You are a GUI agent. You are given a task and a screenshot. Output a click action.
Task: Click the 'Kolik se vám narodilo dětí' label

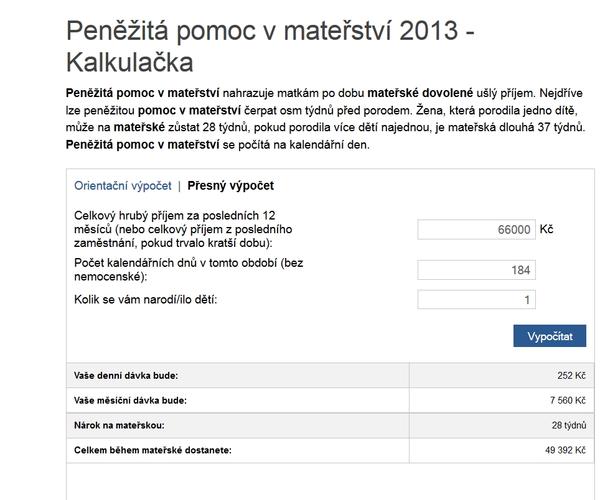click(x=146, y=300)
